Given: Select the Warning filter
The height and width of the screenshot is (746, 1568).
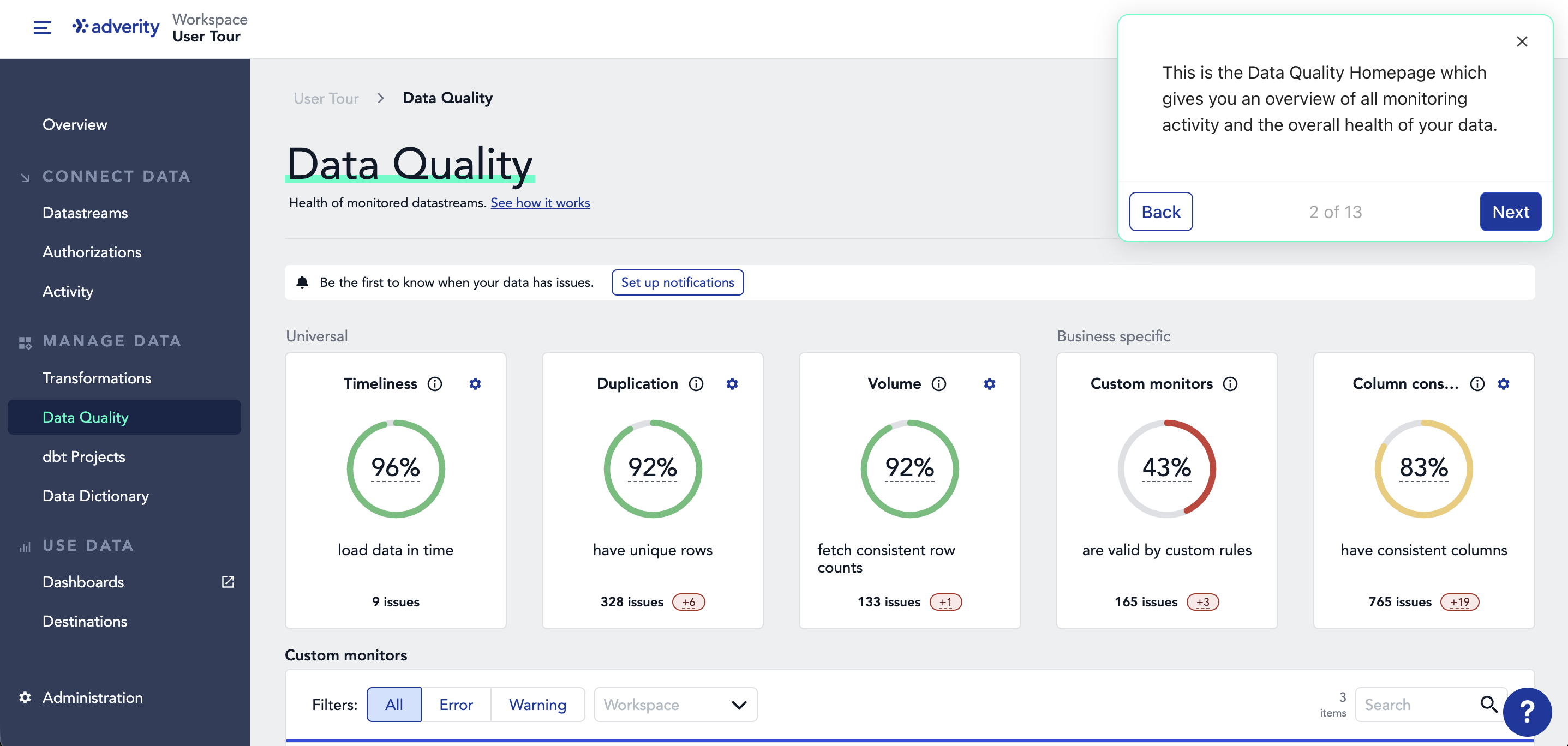Looking at the screenshot, I should coord(537,705).
